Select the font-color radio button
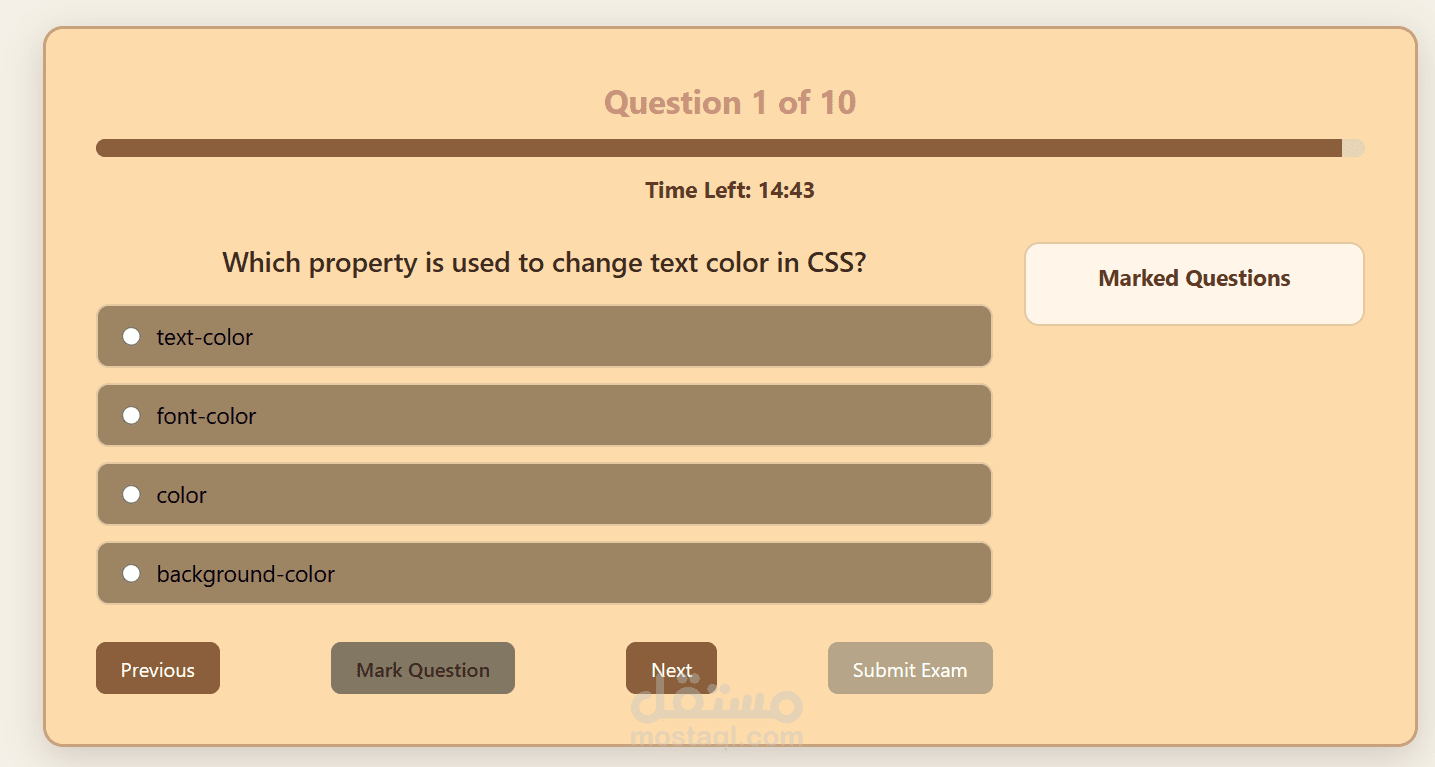The image size is (1435, 767). (131, 415)
